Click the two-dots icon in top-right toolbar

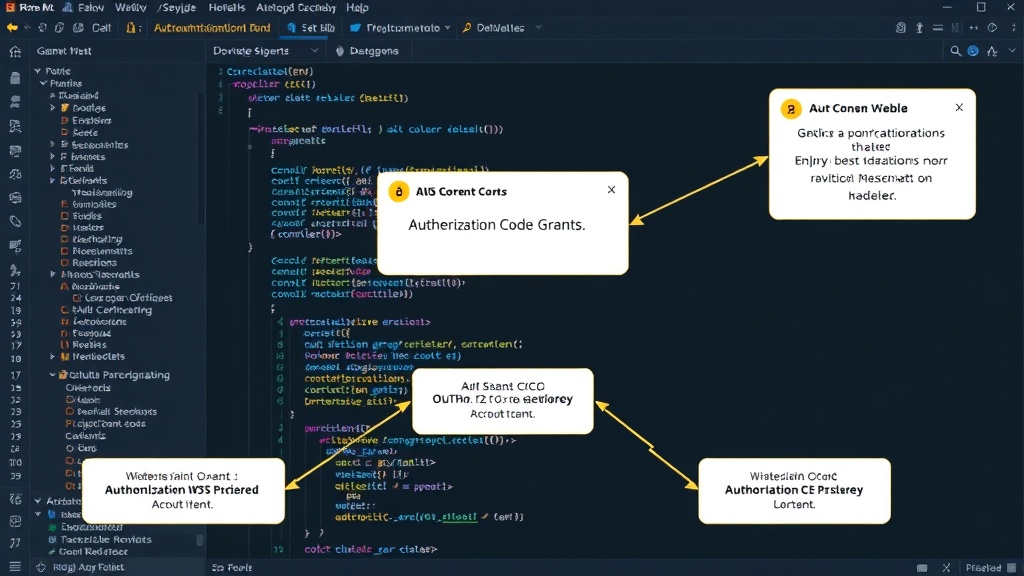(974, 28)
